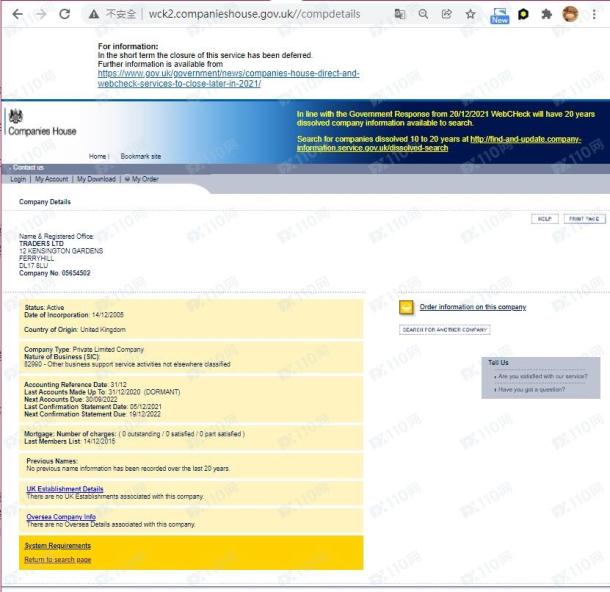Screen dimensions: 610x592
Task: Go back using the browser back arrow
Action: tap(18, 14)
